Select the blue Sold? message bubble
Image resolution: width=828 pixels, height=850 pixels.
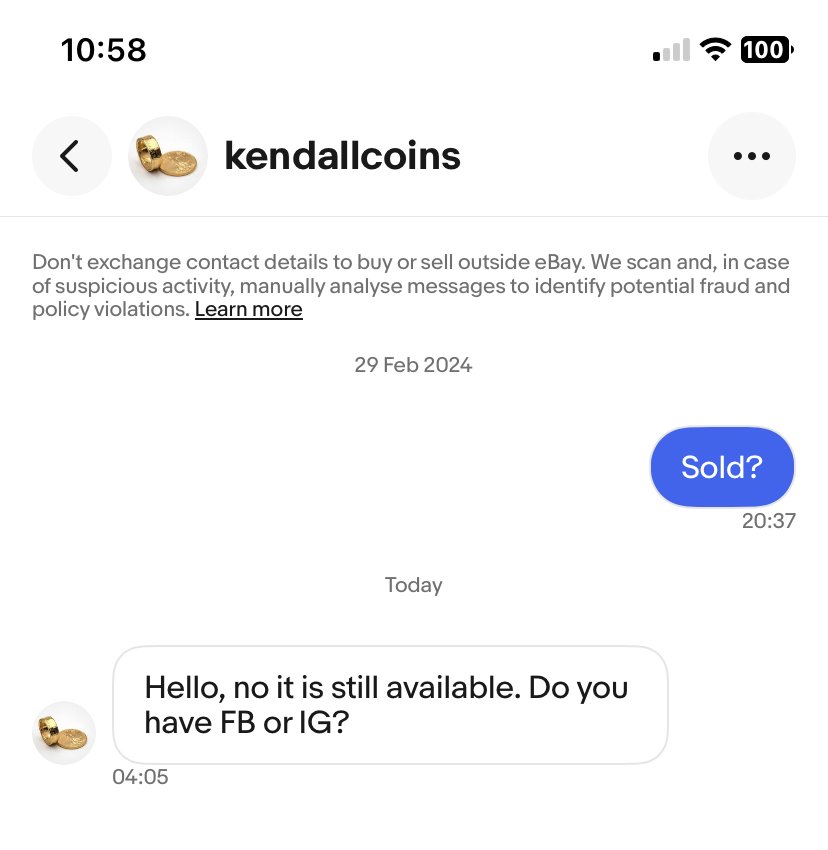(722, 467)
